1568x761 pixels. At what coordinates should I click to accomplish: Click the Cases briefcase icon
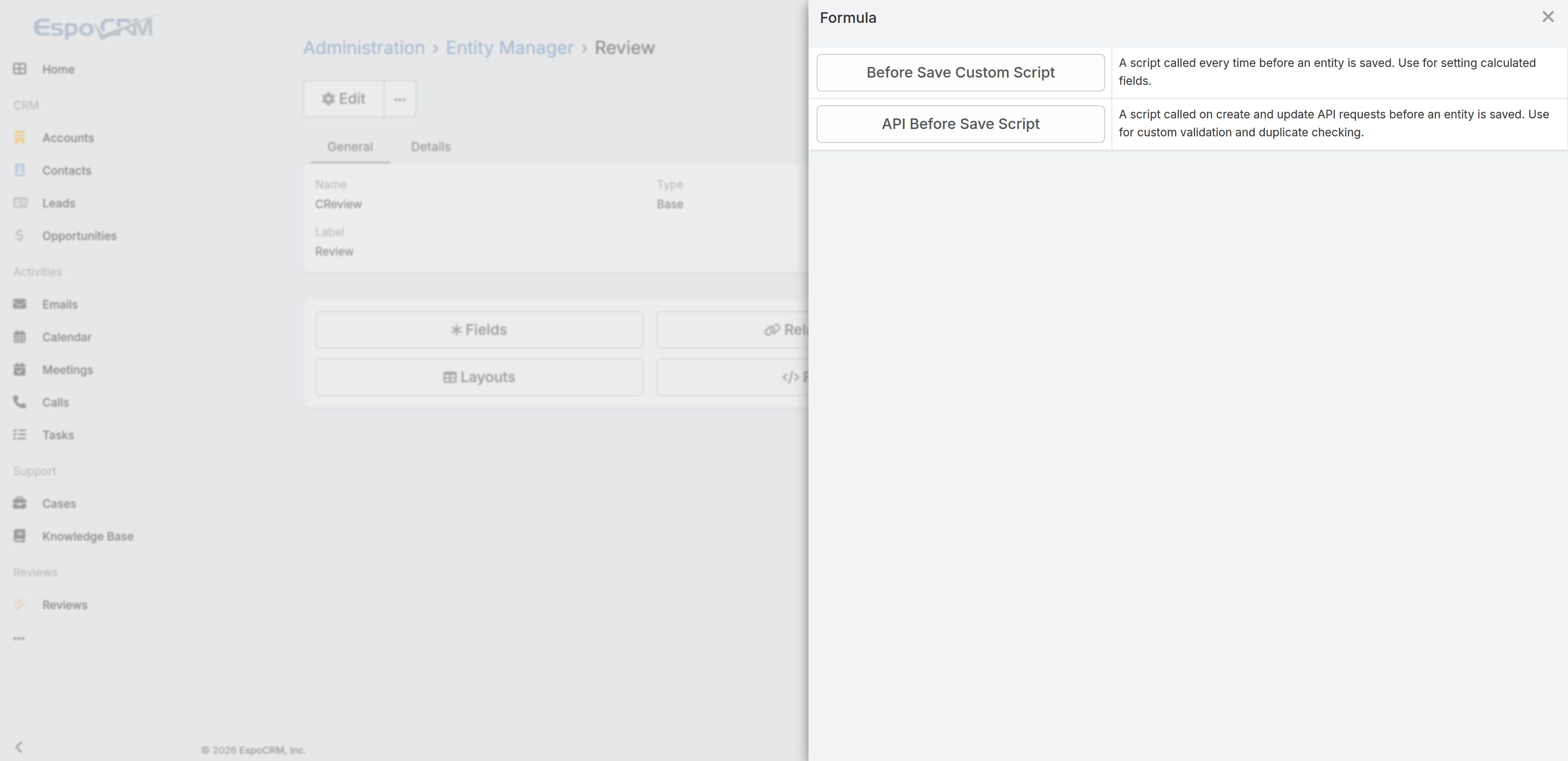pyautogui.click(x=20, y=503)
